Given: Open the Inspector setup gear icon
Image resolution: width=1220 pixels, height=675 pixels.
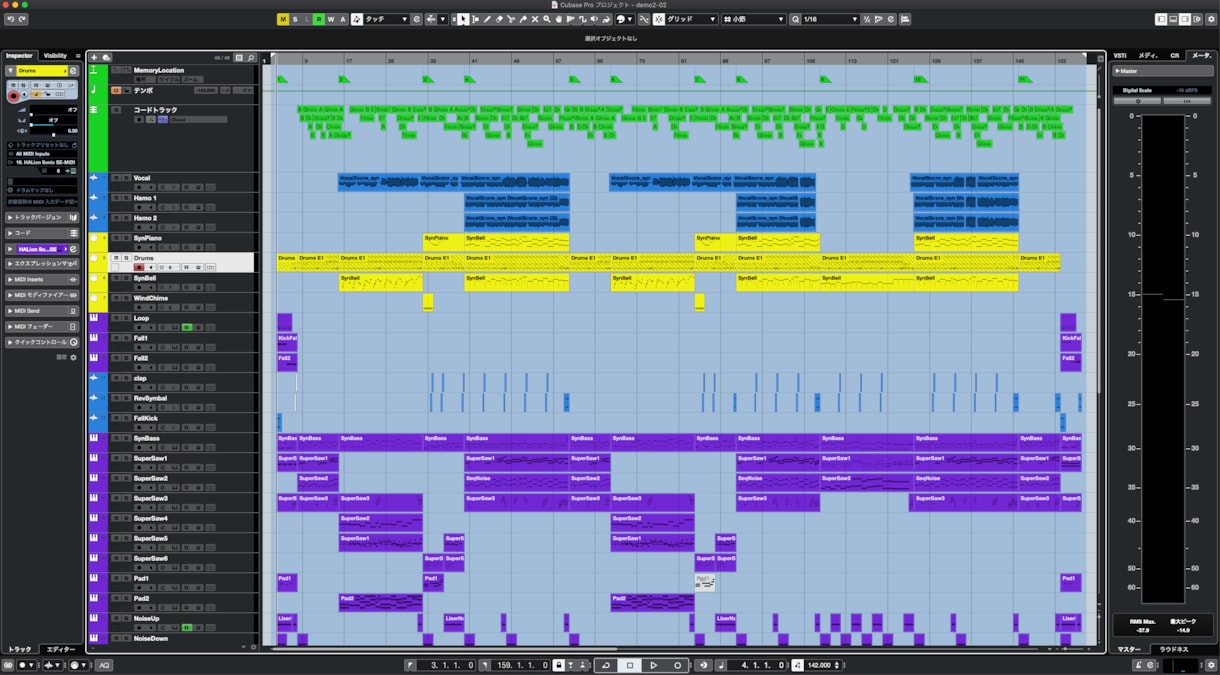Looking at the screenshot, I should pyautogui.click(x=72, y=357).
